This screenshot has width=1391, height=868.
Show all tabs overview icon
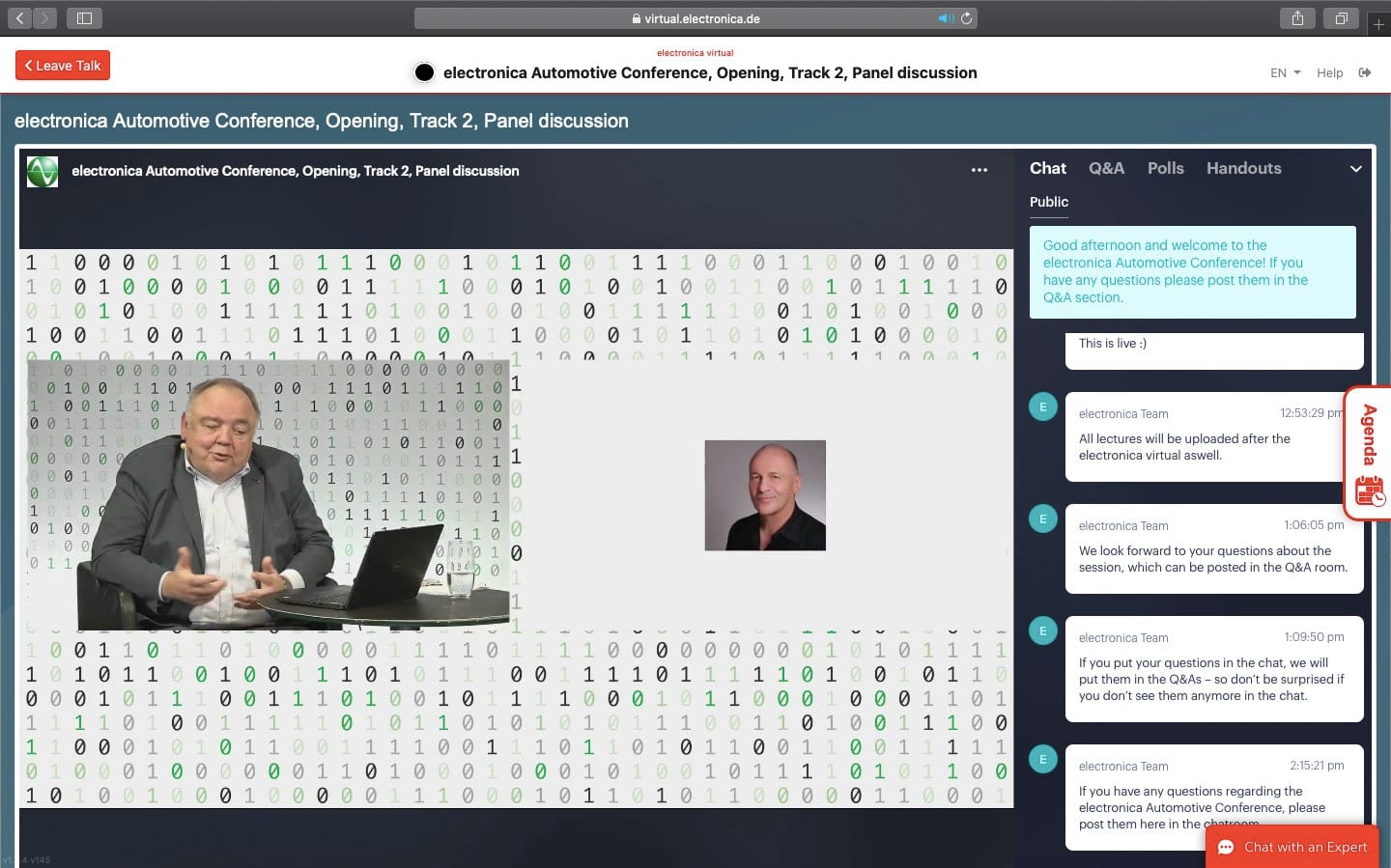coord(1342,18)
